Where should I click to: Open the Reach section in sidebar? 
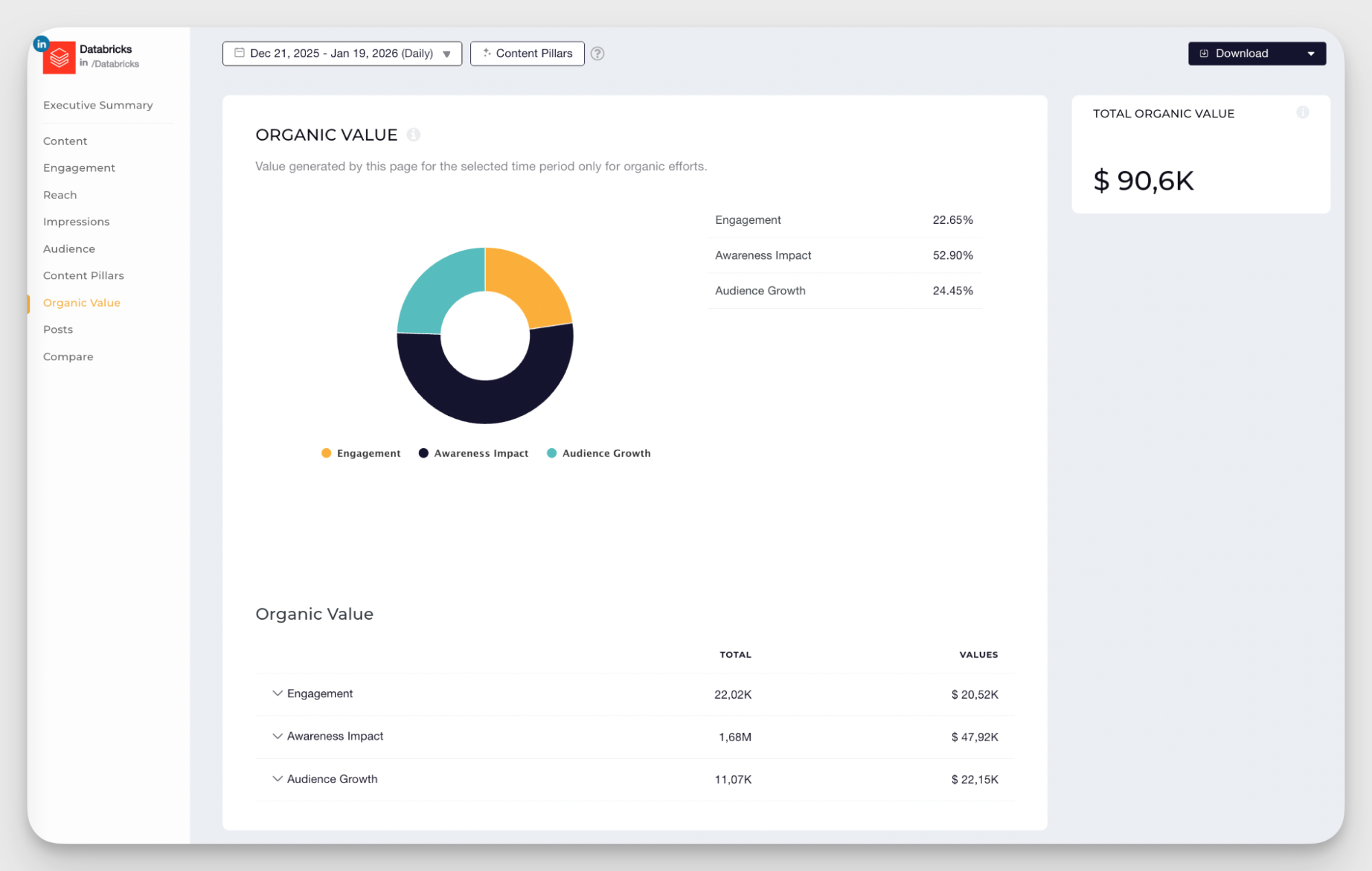60,194
